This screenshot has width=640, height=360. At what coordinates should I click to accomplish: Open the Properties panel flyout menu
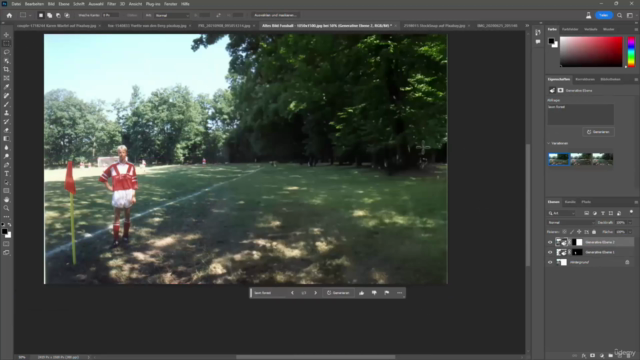[636, 79]
